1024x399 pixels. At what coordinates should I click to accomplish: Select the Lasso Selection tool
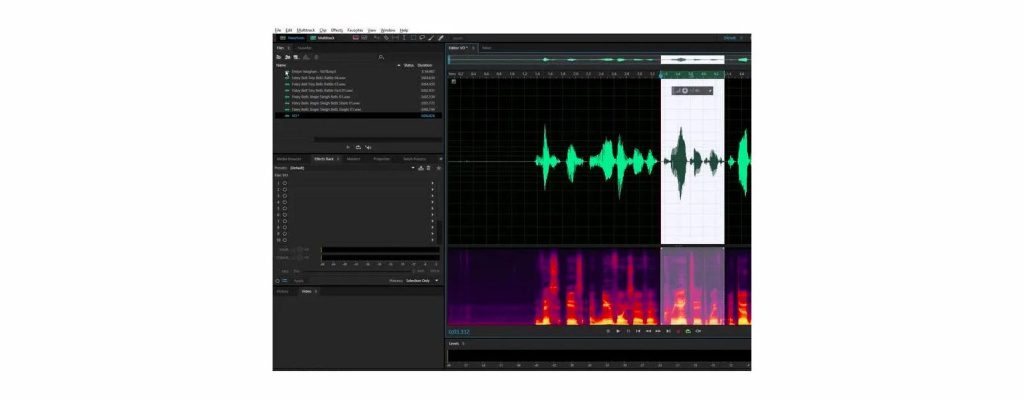(422, 38)
